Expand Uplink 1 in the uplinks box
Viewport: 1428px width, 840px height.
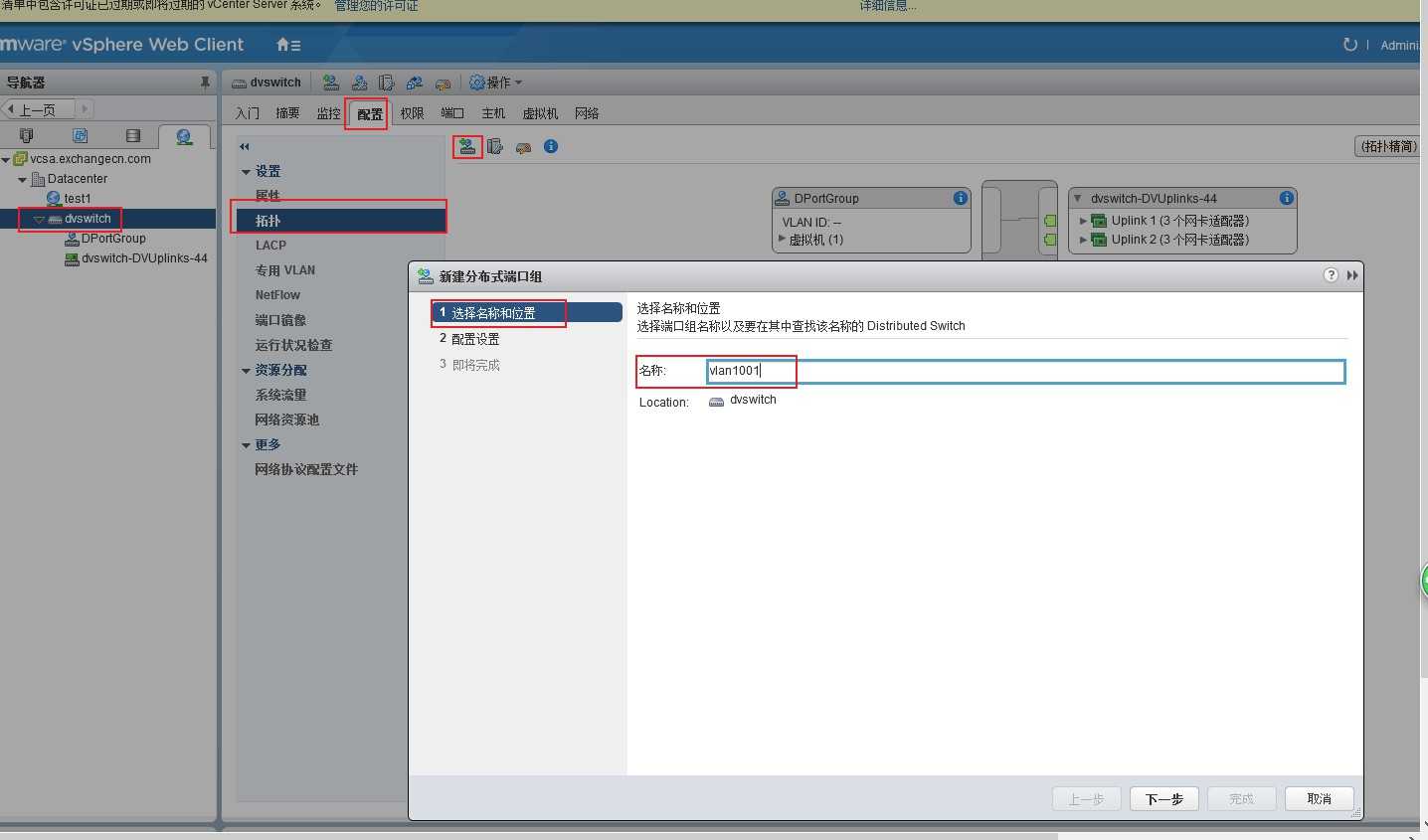pos(1083,221)
